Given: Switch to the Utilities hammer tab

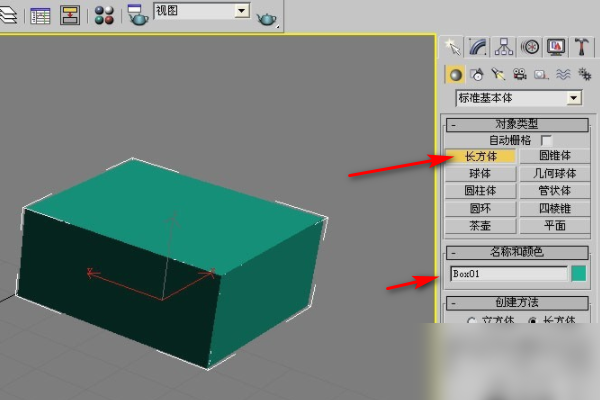Looking at the screenshot, I should pyautogui.click(x=582, y=47).
